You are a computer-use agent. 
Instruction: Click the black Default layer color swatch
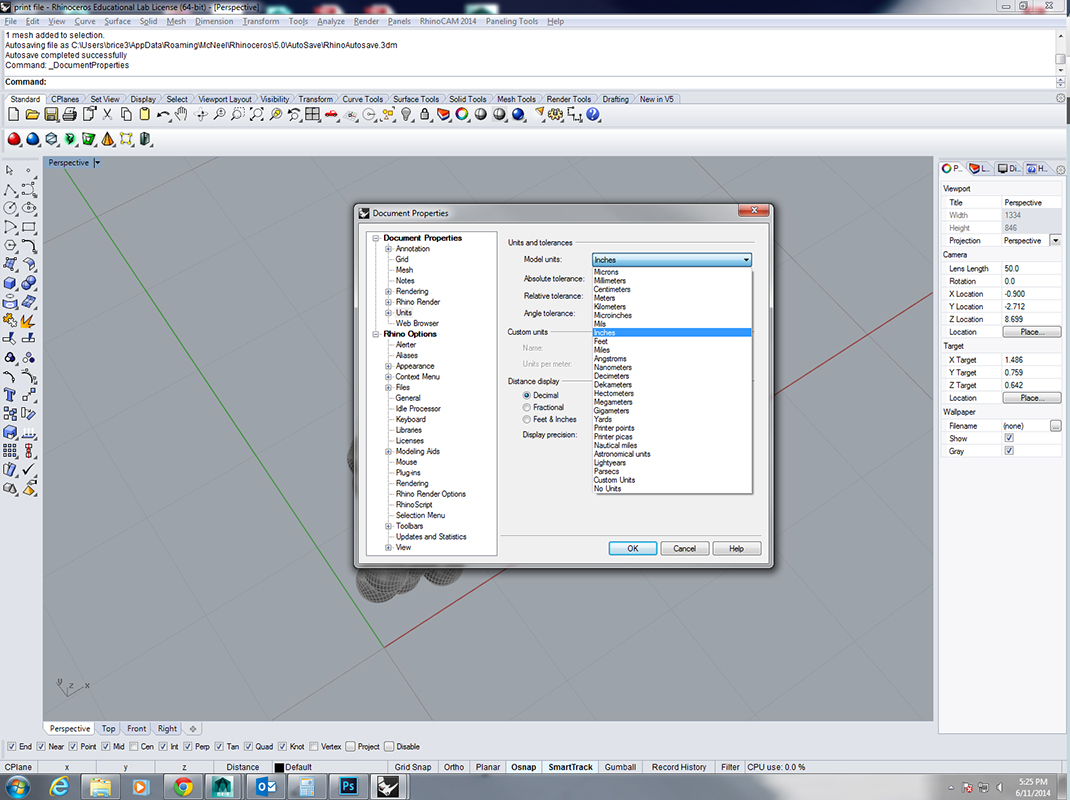point(279,767)
